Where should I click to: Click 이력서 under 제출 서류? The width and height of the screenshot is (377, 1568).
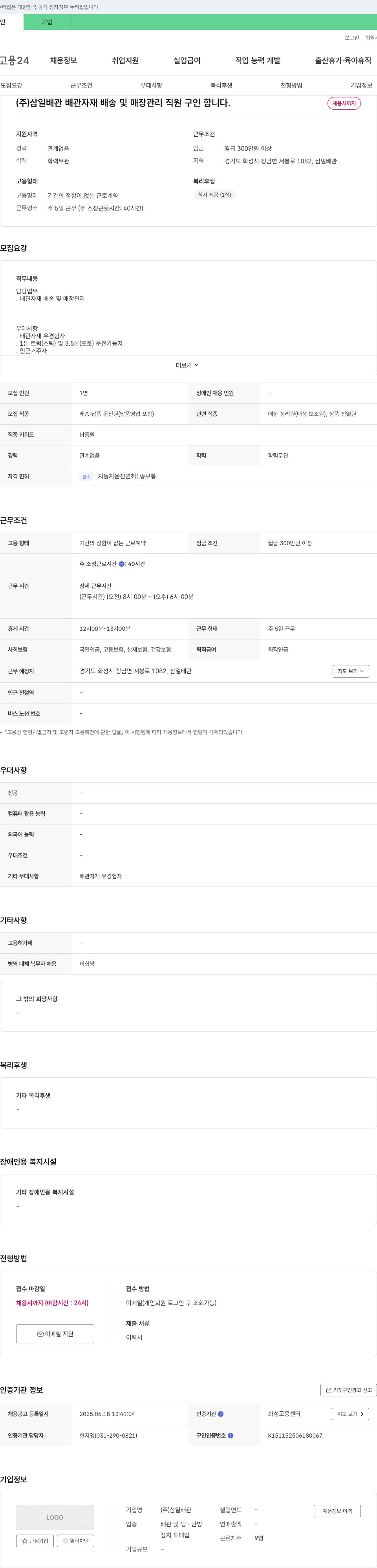point(134,1337)
